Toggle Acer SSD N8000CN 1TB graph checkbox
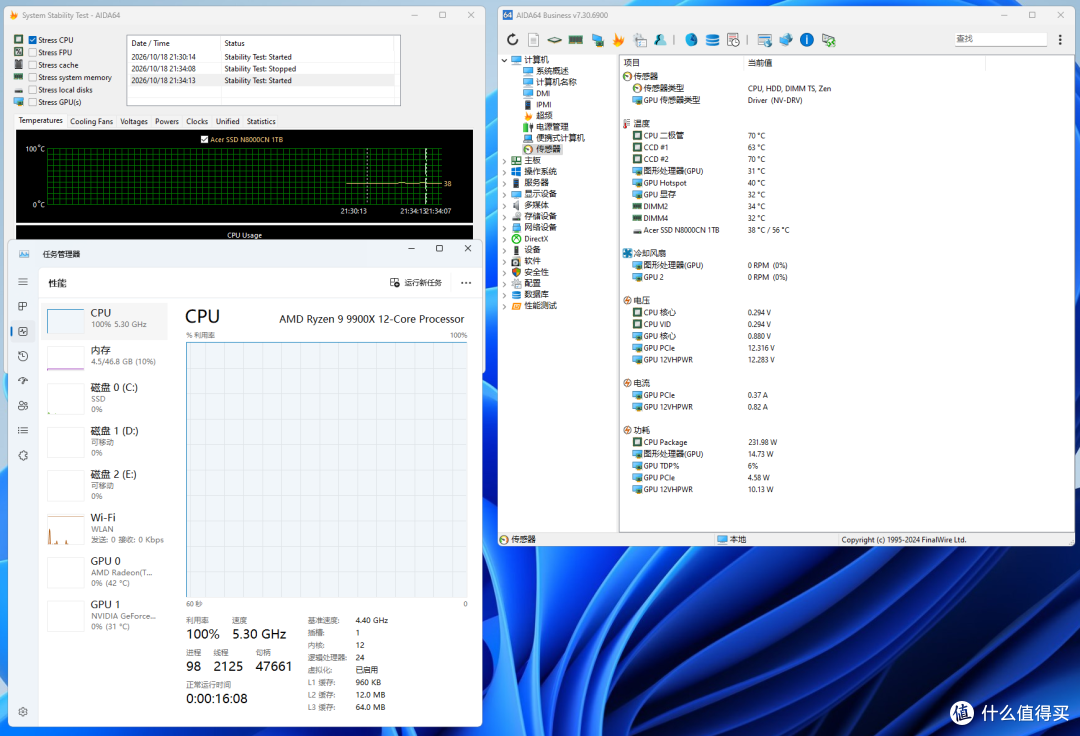Image resolution: width=1080 pixels, height=736 pixels. pos(204,139)
